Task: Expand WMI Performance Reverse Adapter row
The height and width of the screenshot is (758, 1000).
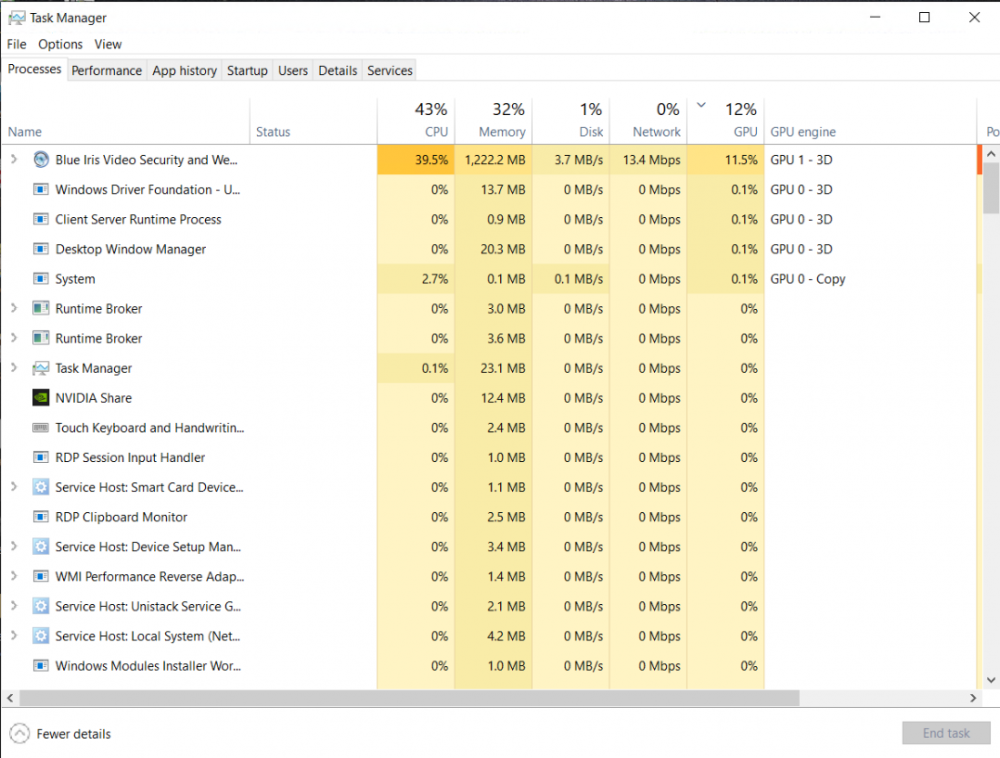Action: (x=14, y=576)
